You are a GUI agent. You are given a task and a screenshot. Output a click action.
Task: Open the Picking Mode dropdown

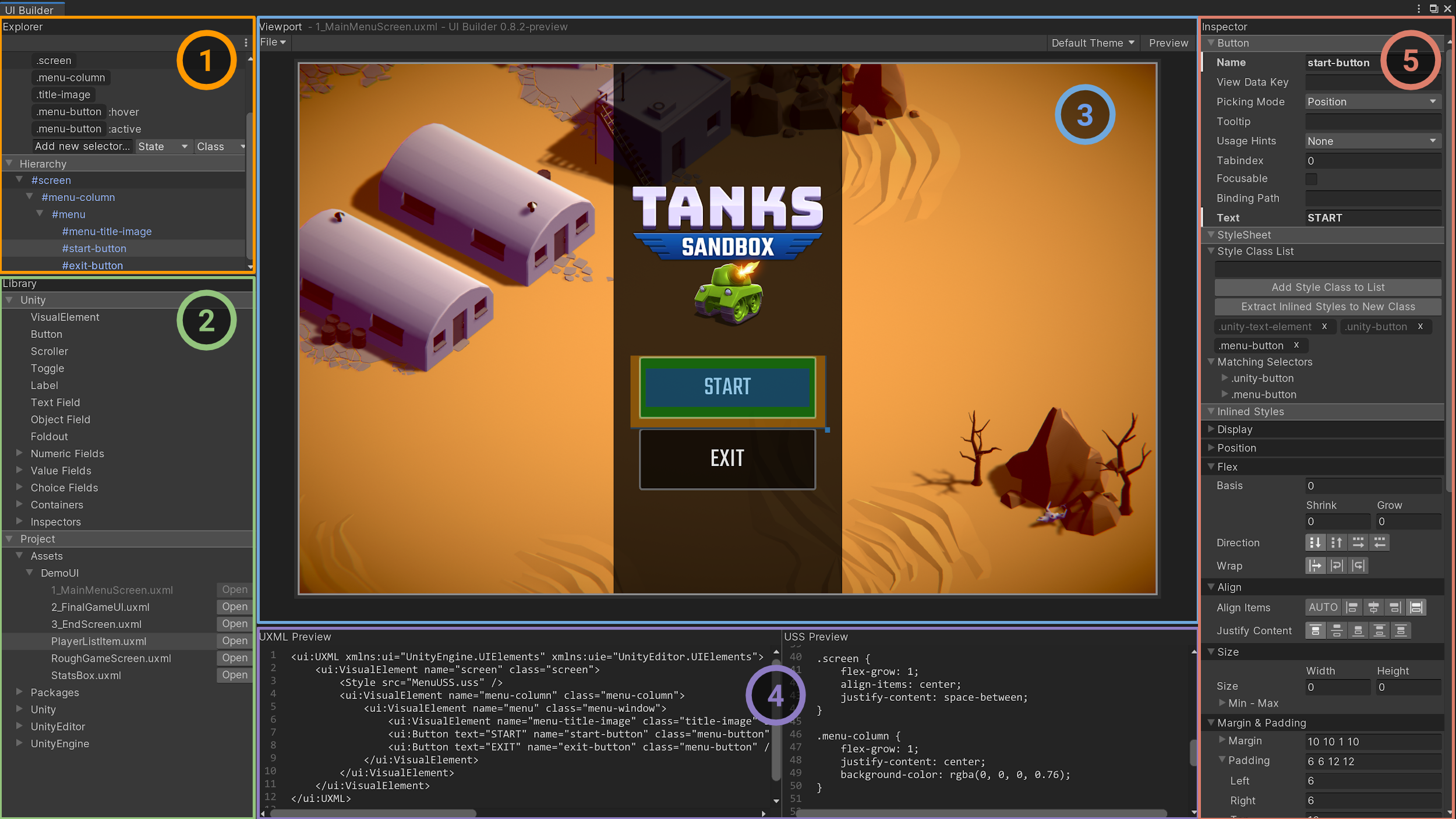tap(1371, 101)
